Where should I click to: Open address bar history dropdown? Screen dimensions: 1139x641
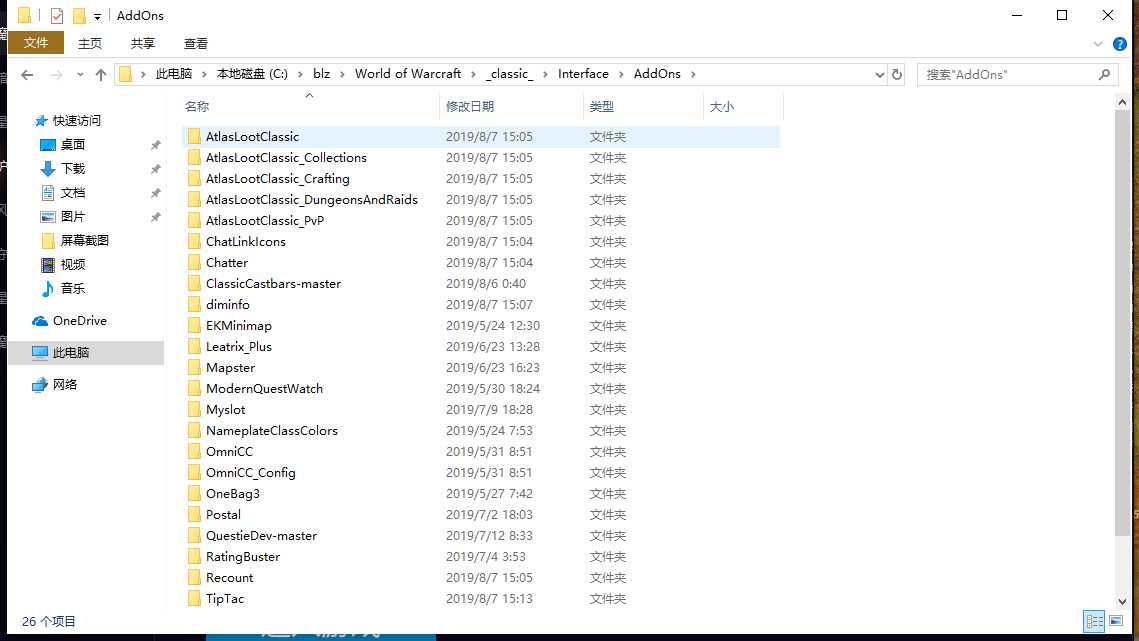[879, 74]
